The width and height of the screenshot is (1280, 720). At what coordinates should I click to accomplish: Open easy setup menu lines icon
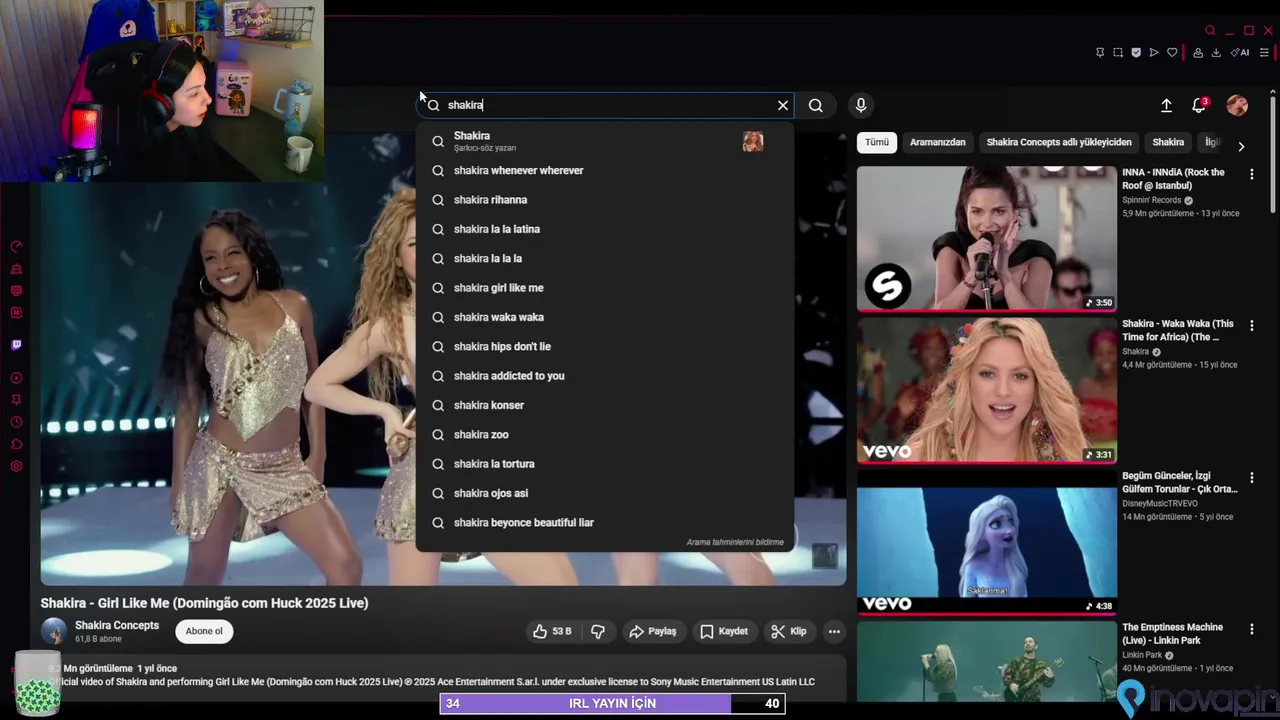click(x=1265, y=53)
